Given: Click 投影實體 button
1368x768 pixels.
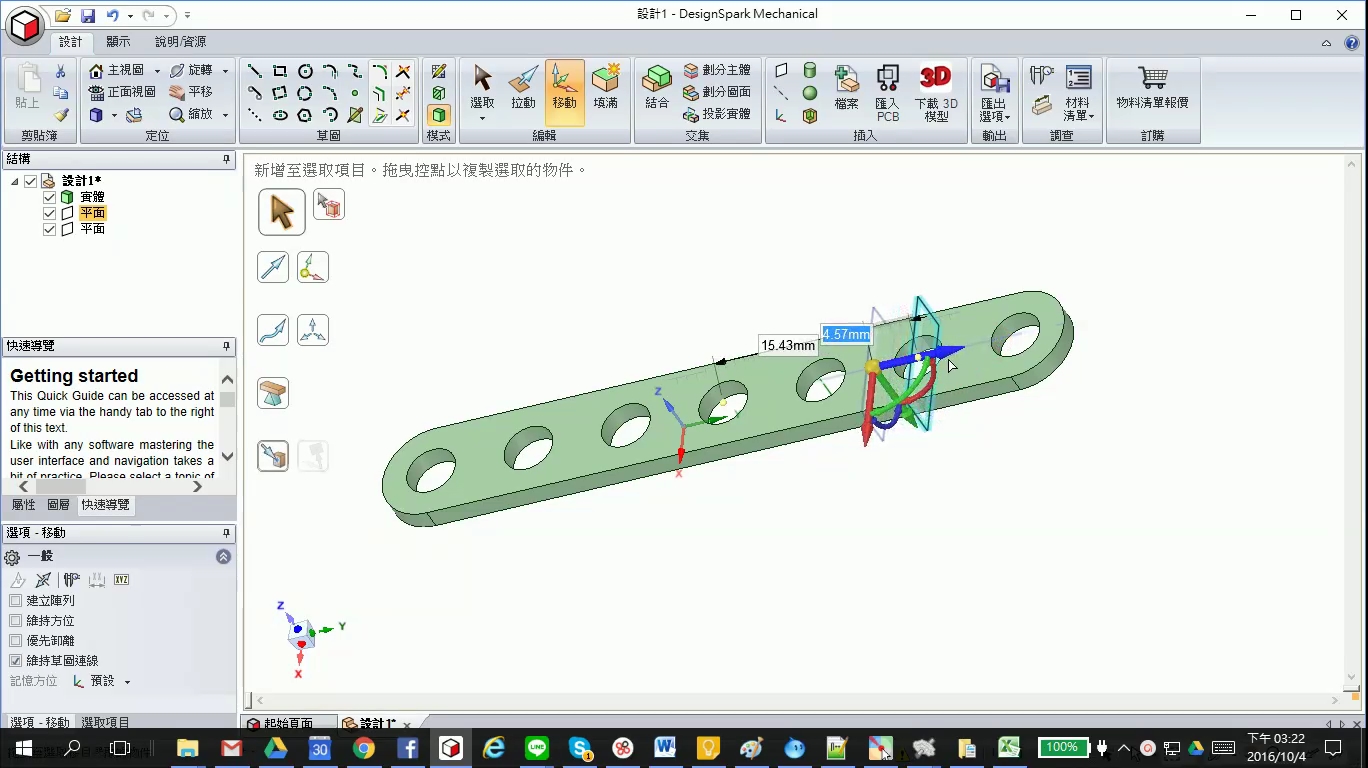Looking at the screenshot, I should [x=717, y=114].
